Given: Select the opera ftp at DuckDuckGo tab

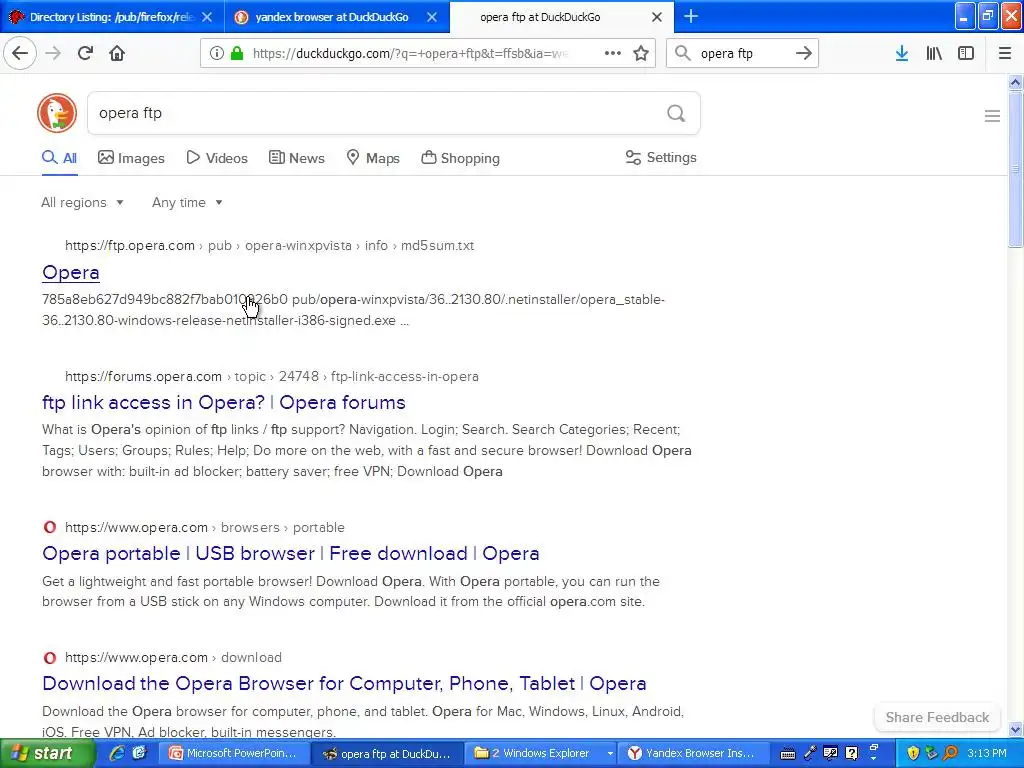Looking at the screenshot, I should pos(540,17).
